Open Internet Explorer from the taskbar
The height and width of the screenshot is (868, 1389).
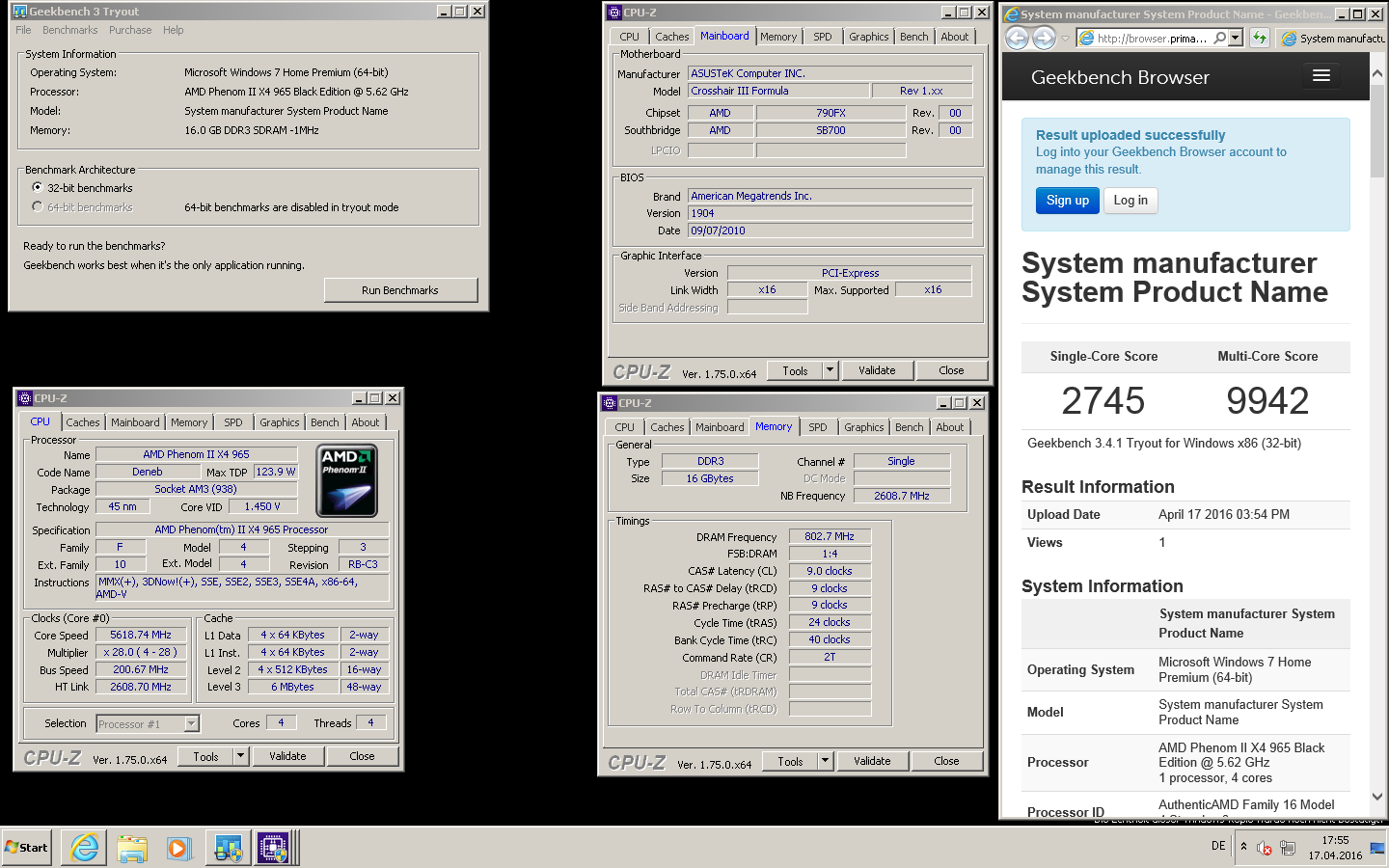pyautogui.click(x=85, y=848)
